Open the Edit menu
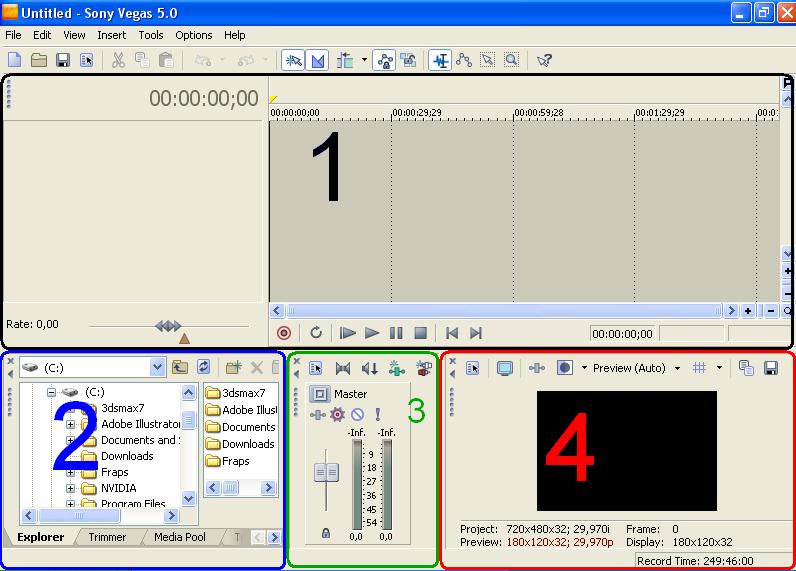The image size is (796, 571). [42, 35]
